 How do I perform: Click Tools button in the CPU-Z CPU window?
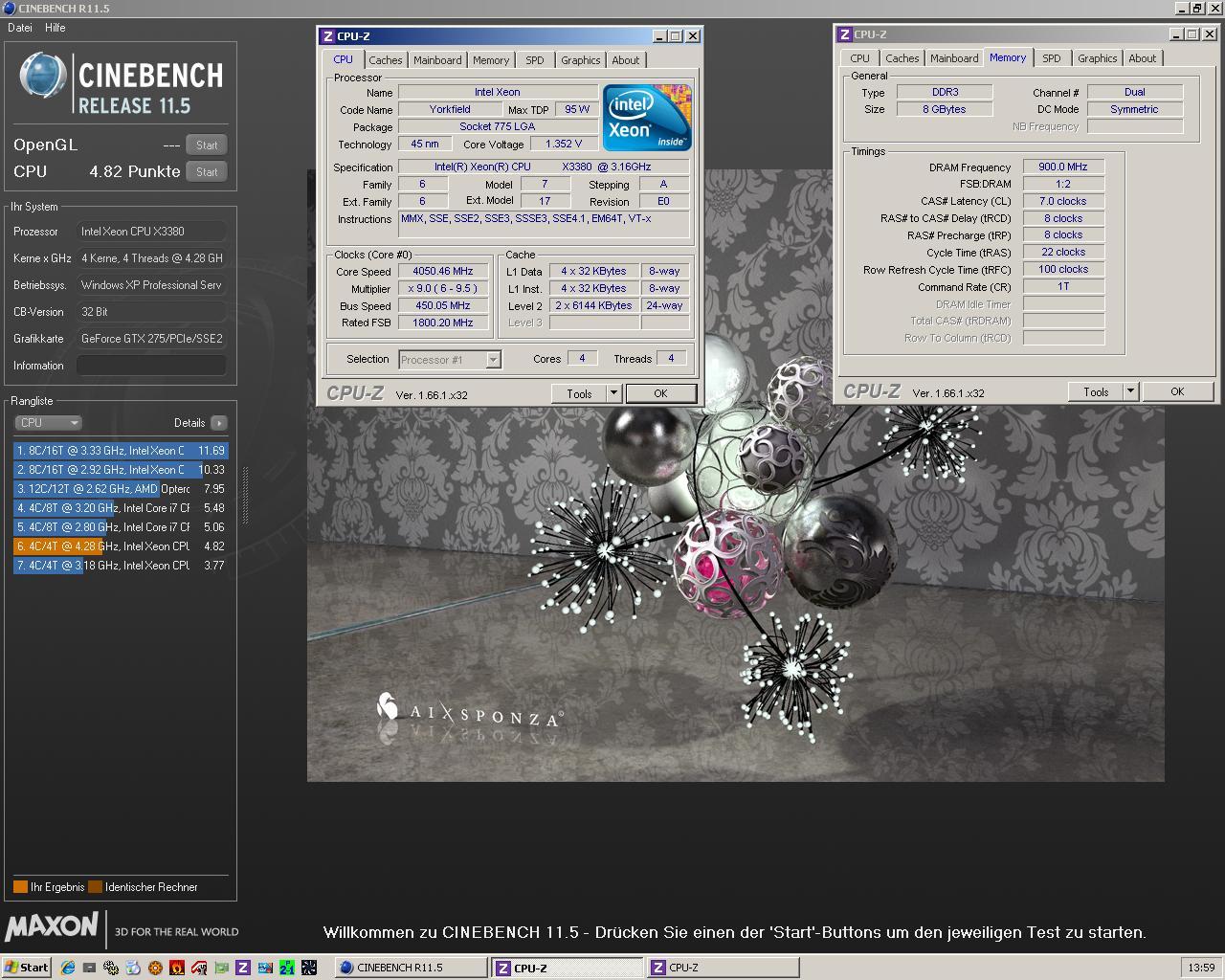tap(579, 393)
